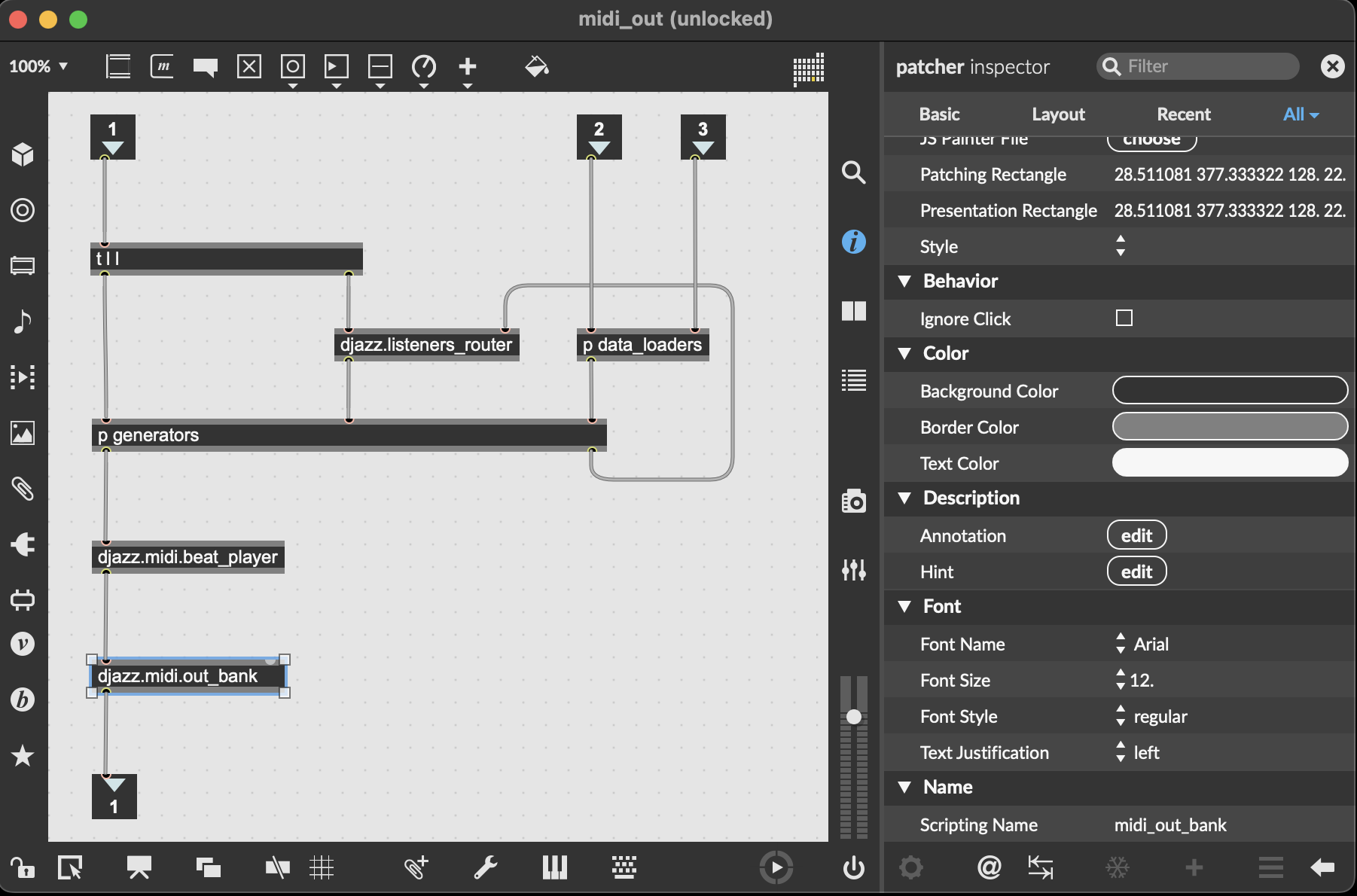The width and height of the screenshot is (1357, 896).
Task: Open the 100% zoom dropdown
Action: tap(38, 66)
